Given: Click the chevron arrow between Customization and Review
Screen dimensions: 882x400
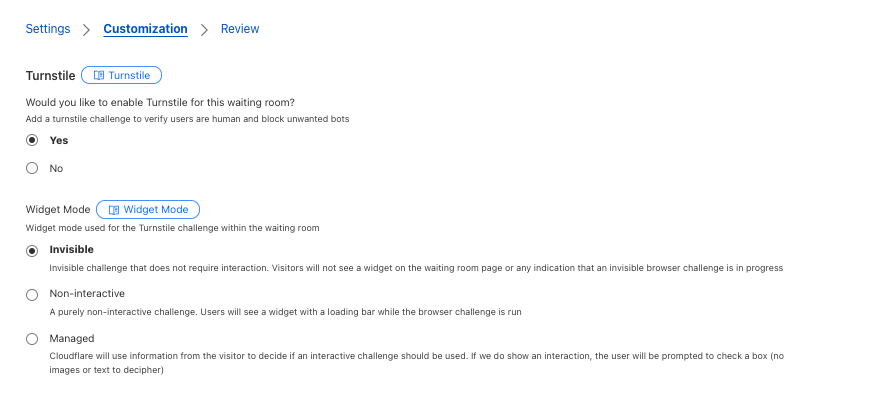Looking at the screenshot, I should (204, 30).
